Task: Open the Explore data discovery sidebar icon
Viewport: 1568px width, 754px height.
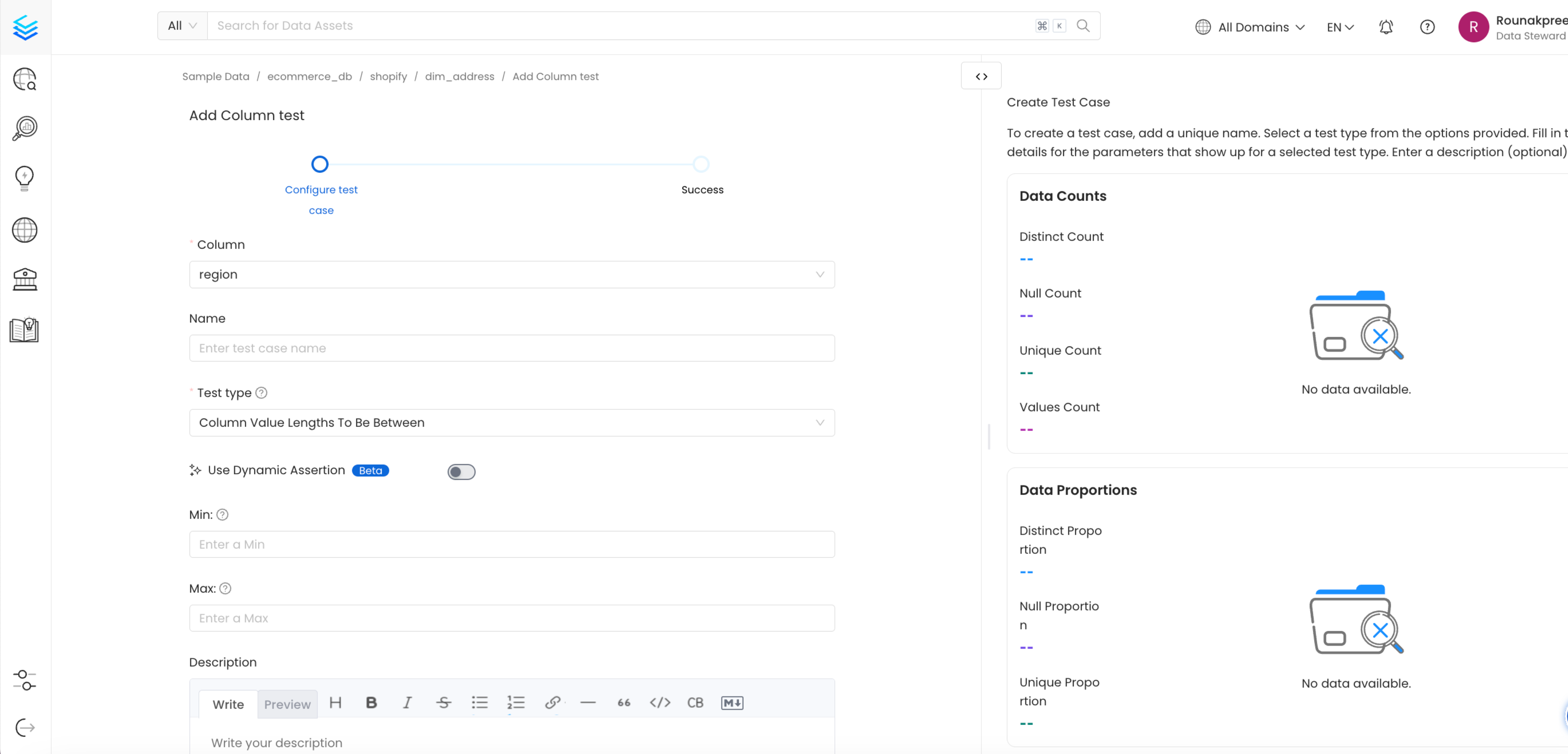Action: click(24, 79)
